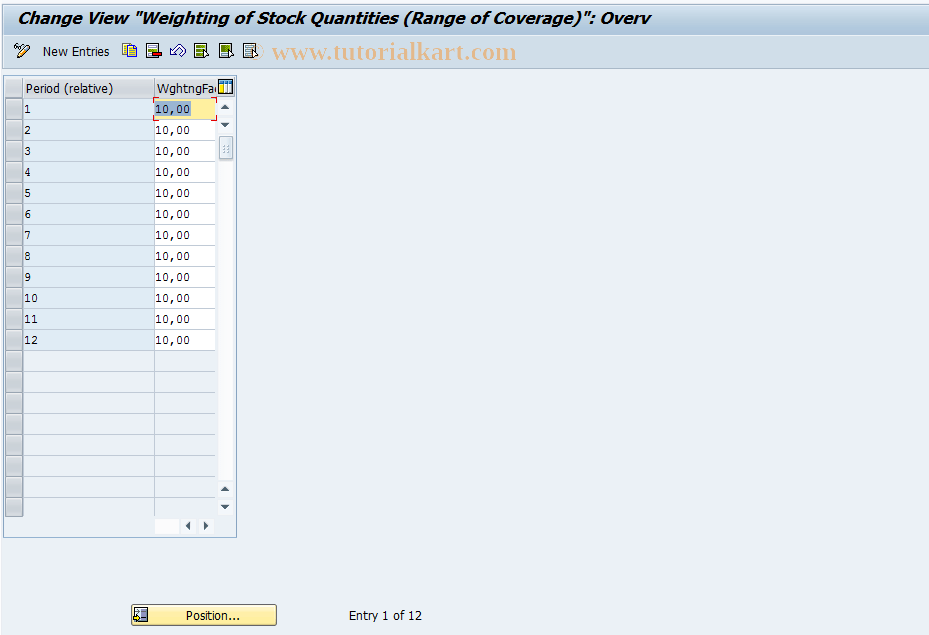This screenshot has width=929, height=635.
Task: Open the Position dialog
Action: click(x=203, y=615)
